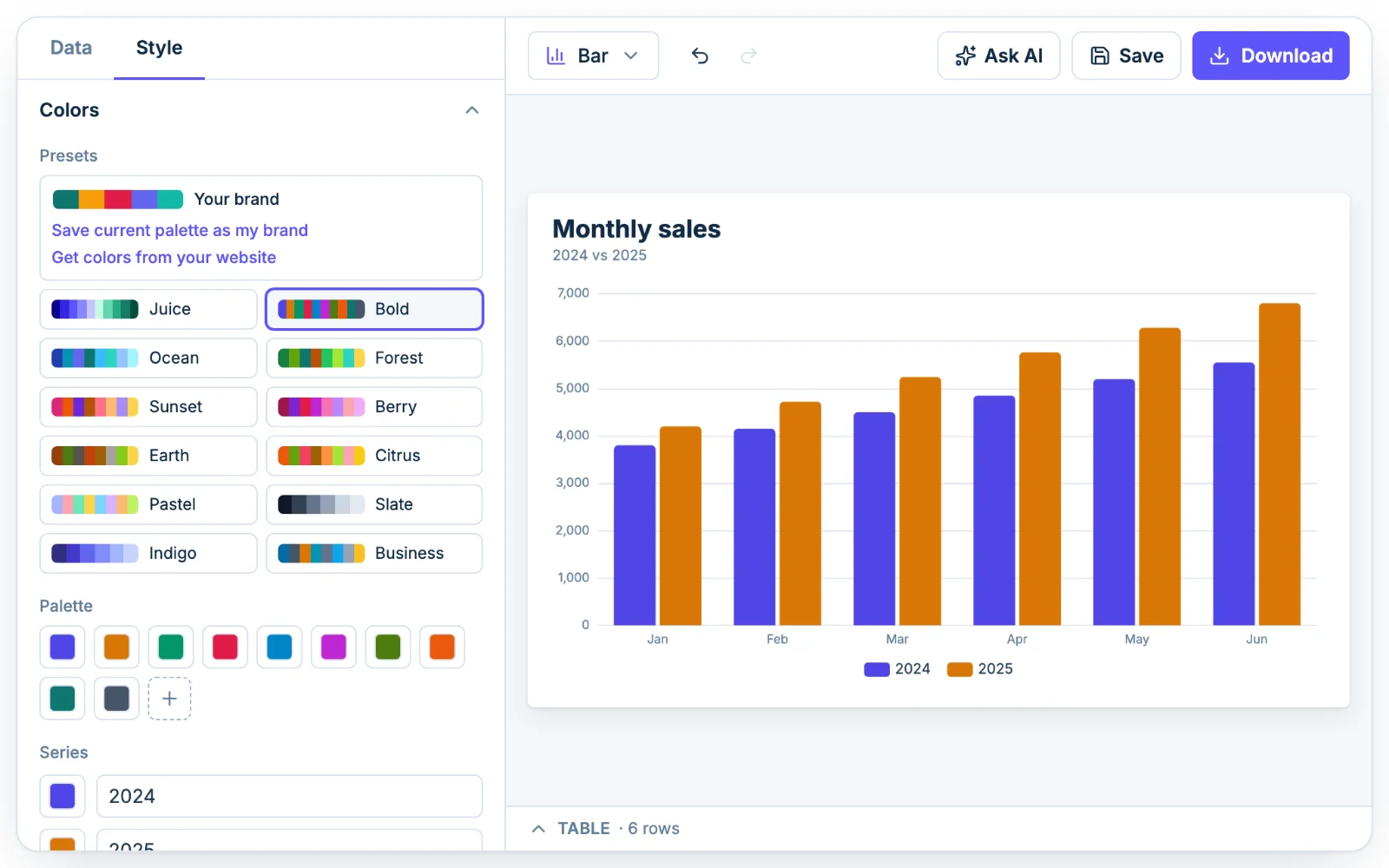Image resolution: width=1389 pixels, height=868 pixels.
Task: Click the 2024 series name field
Action: (289, 796)
